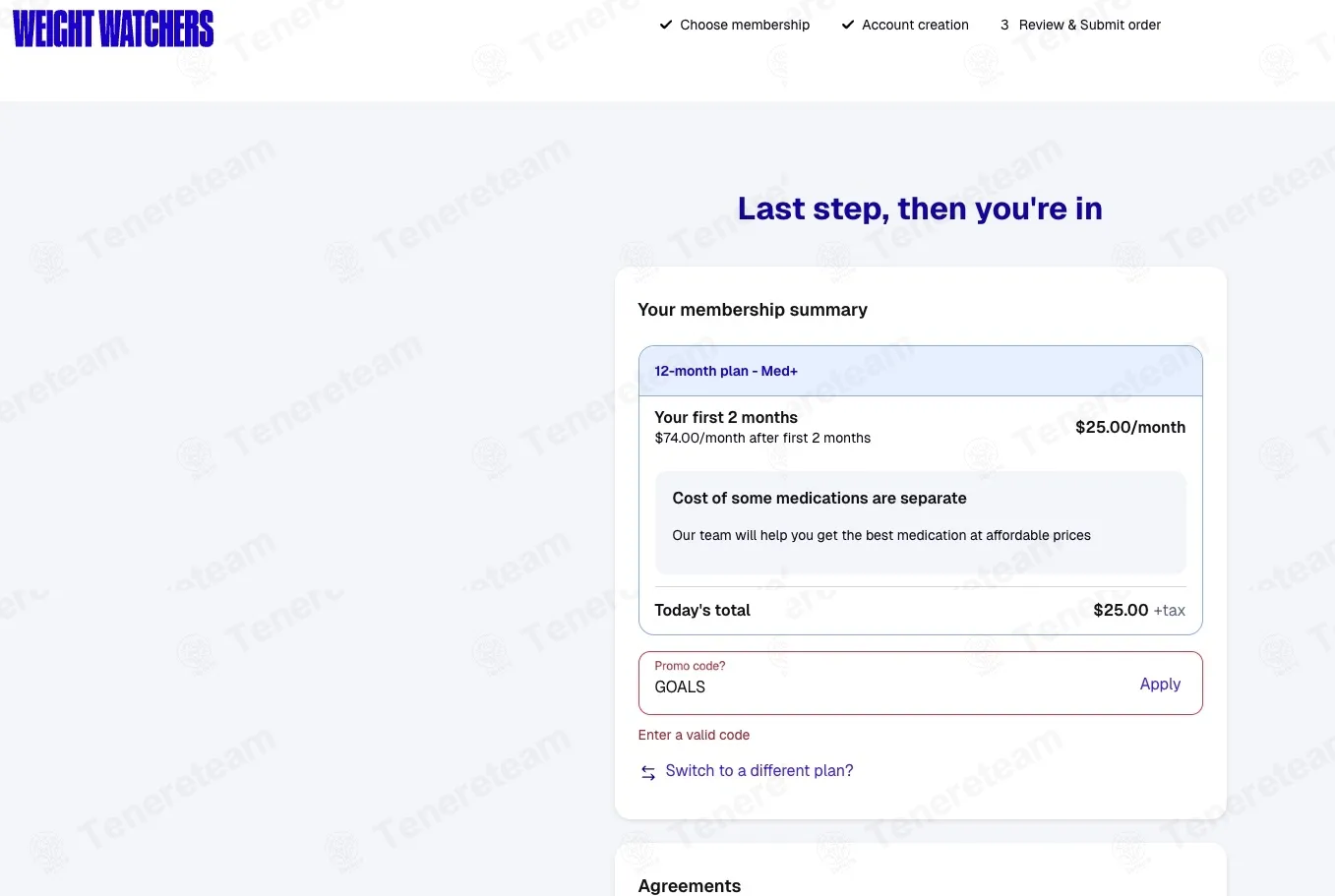The image size is (1335, 896).
Task: Click the Weight Watchers logo
Action: click(x=113, y=29)
